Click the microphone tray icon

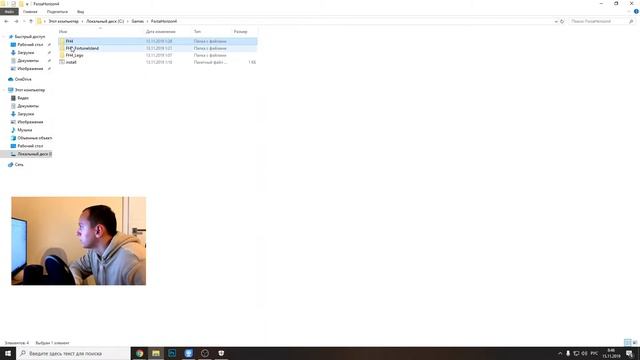point(568,353)
